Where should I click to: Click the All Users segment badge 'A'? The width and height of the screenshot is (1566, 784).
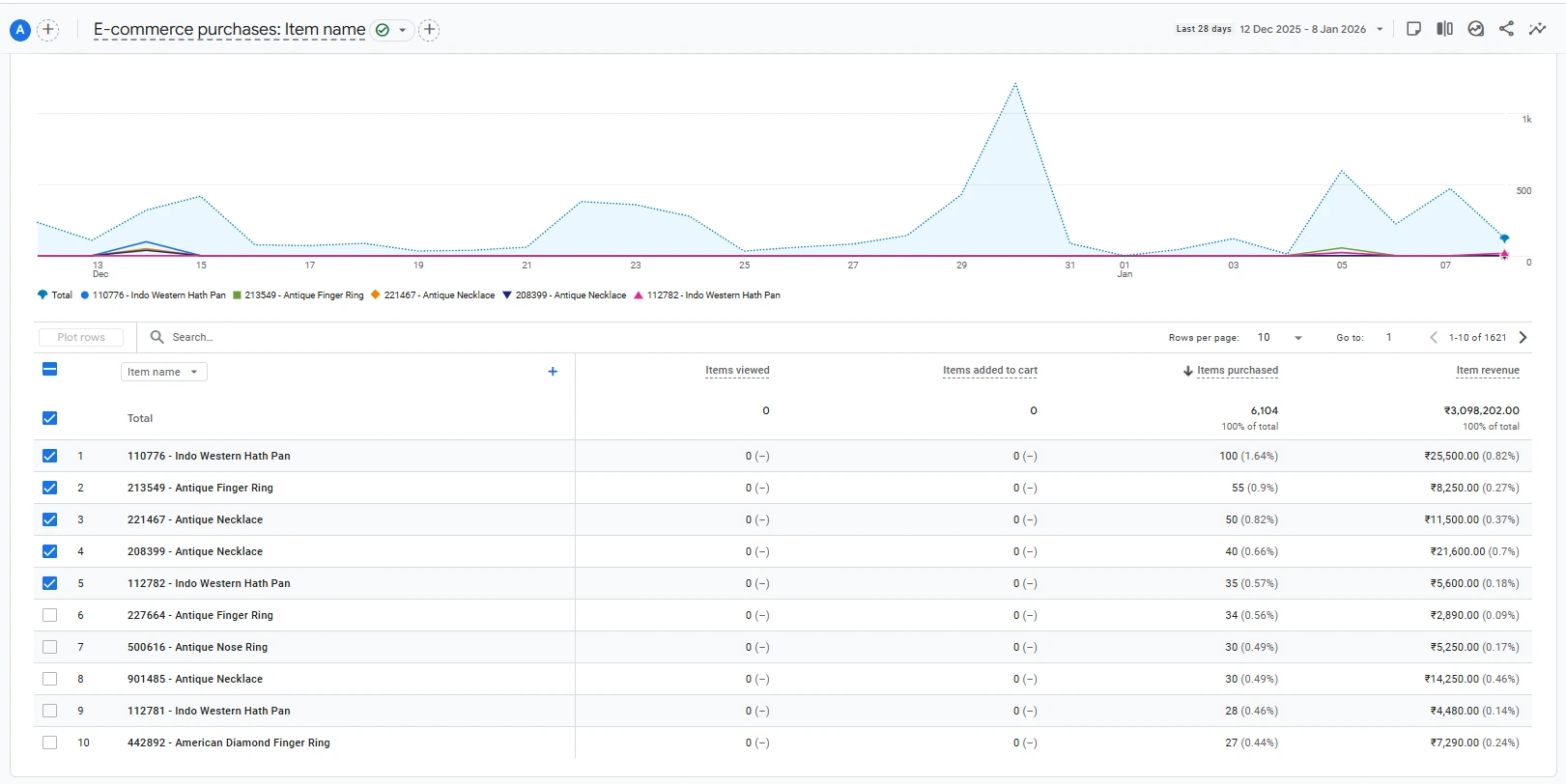point(20,30)
